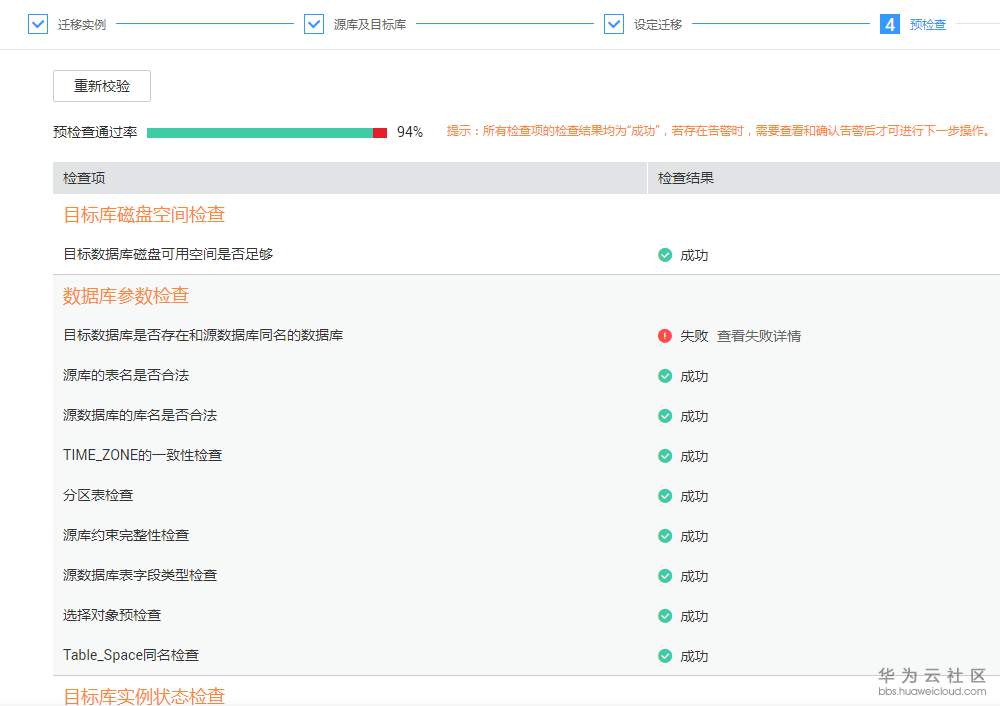Click the TIME_ZONE的一致性检查 row text
Image resolution: width=1000 pixels, height=706 pixels.
pyautogui.click(x=142, y=455)
